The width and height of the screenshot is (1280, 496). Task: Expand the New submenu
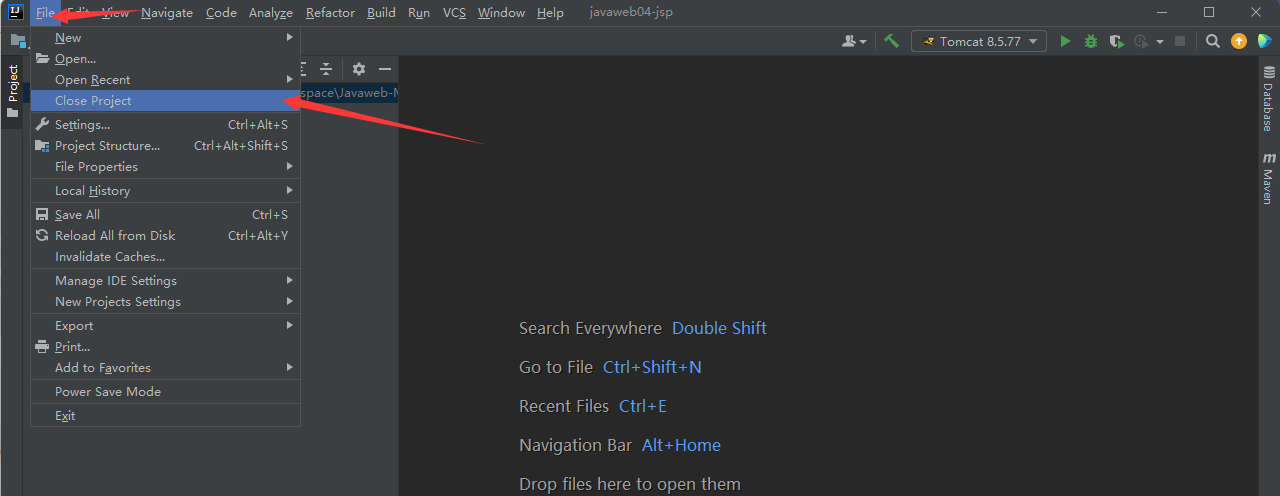point(165,37)
